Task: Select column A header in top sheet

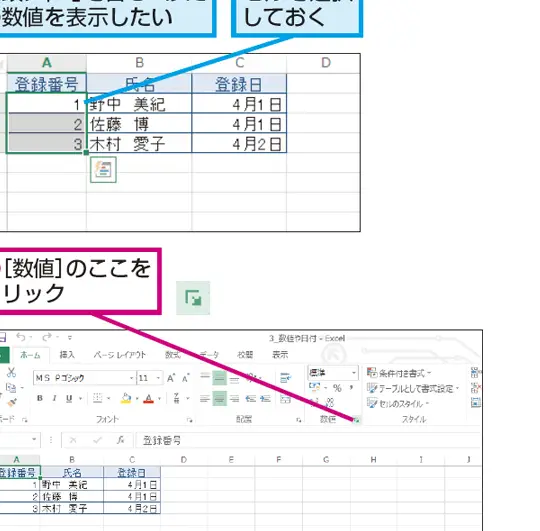Action: tap(47, 63)
